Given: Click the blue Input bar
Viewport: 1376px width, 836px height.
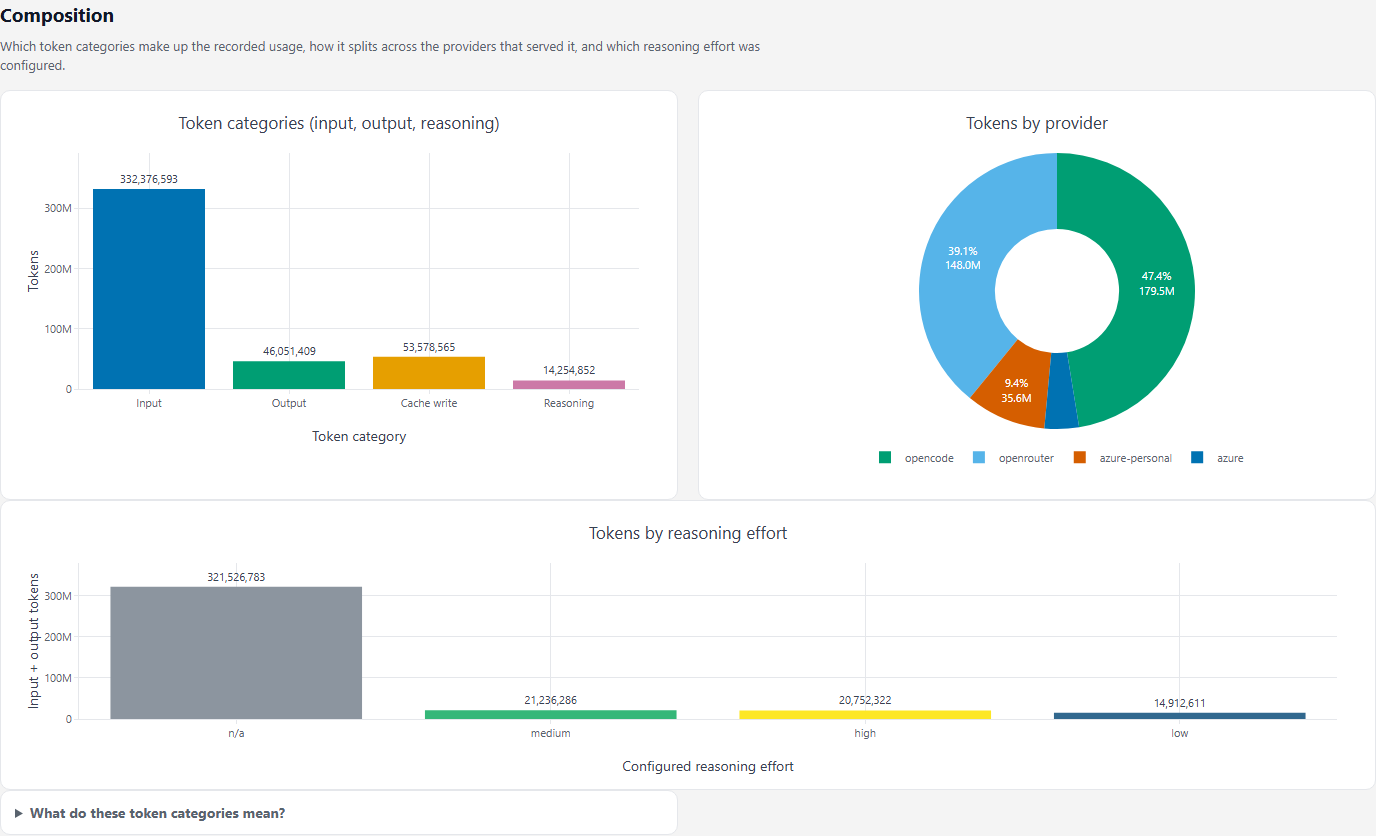Looking at the screenshot, I should (x=149, y=289).
